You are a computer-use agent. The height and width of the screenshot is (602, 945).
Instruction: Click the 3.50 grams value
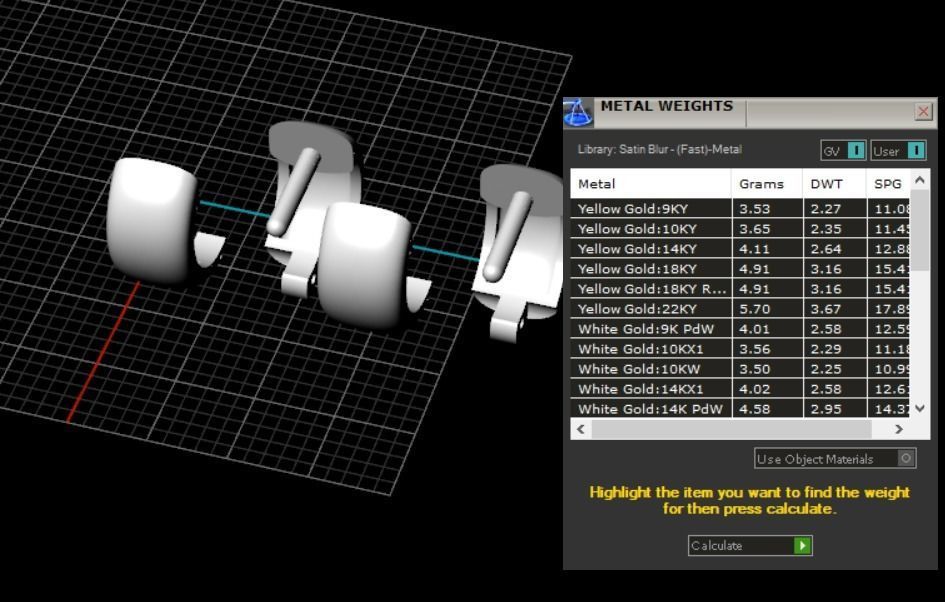tap(755, 369)
